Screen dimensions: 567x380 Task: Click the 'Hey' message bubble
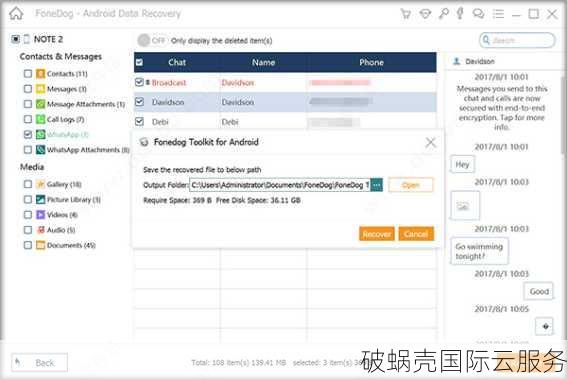point(462,165)
